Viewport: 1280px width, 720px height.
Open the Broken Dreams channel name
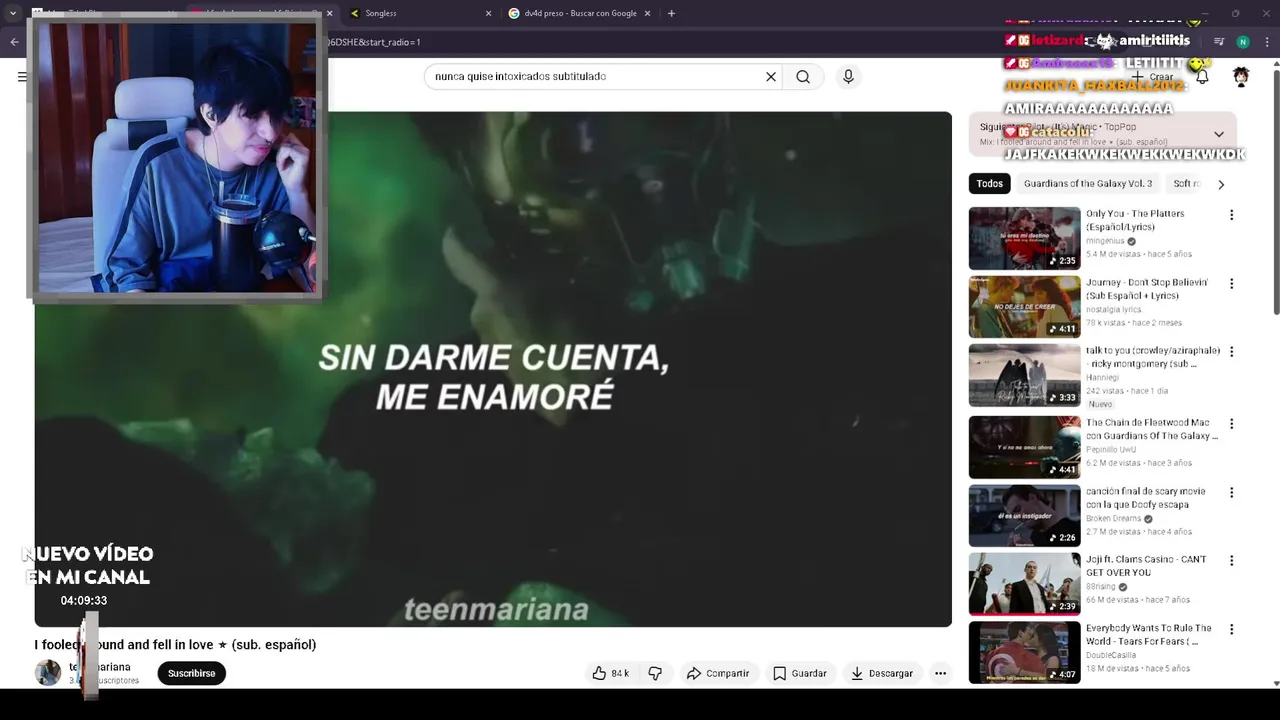point(1113,519)
